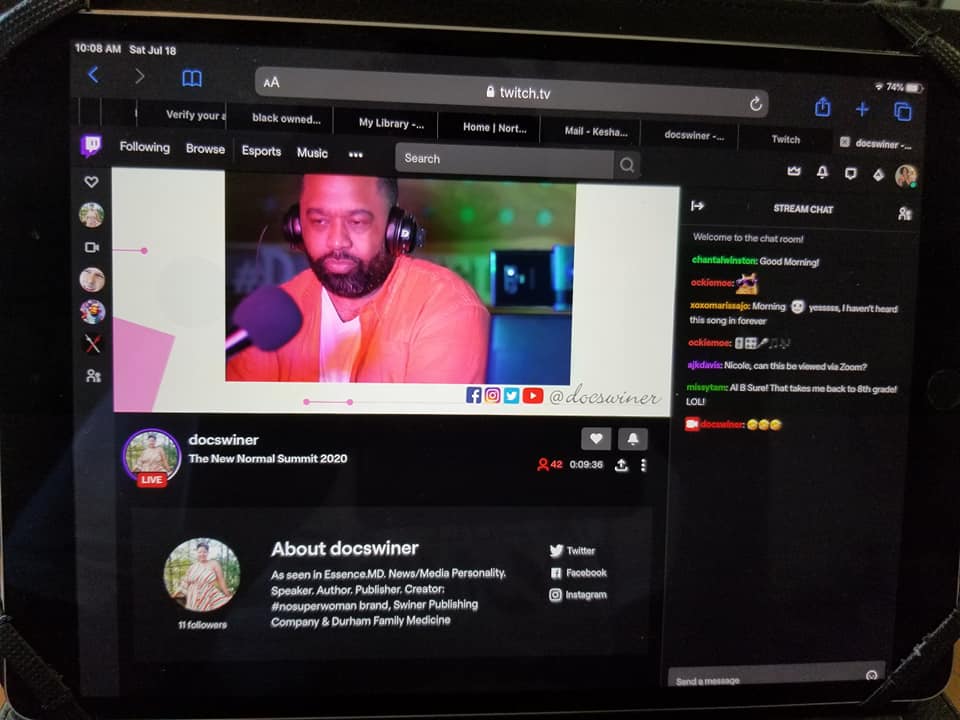Open the Prime loot crown icon
Image resolution: width=960 pixels, height=720 pixels.
794,172
